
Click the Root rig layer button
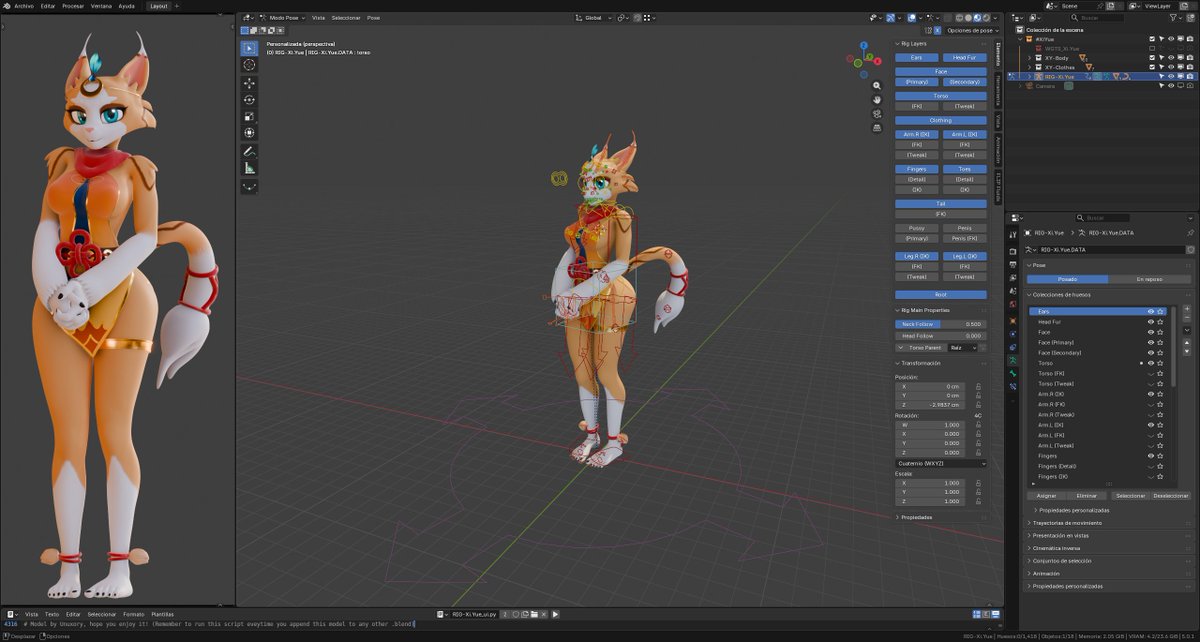940,295
